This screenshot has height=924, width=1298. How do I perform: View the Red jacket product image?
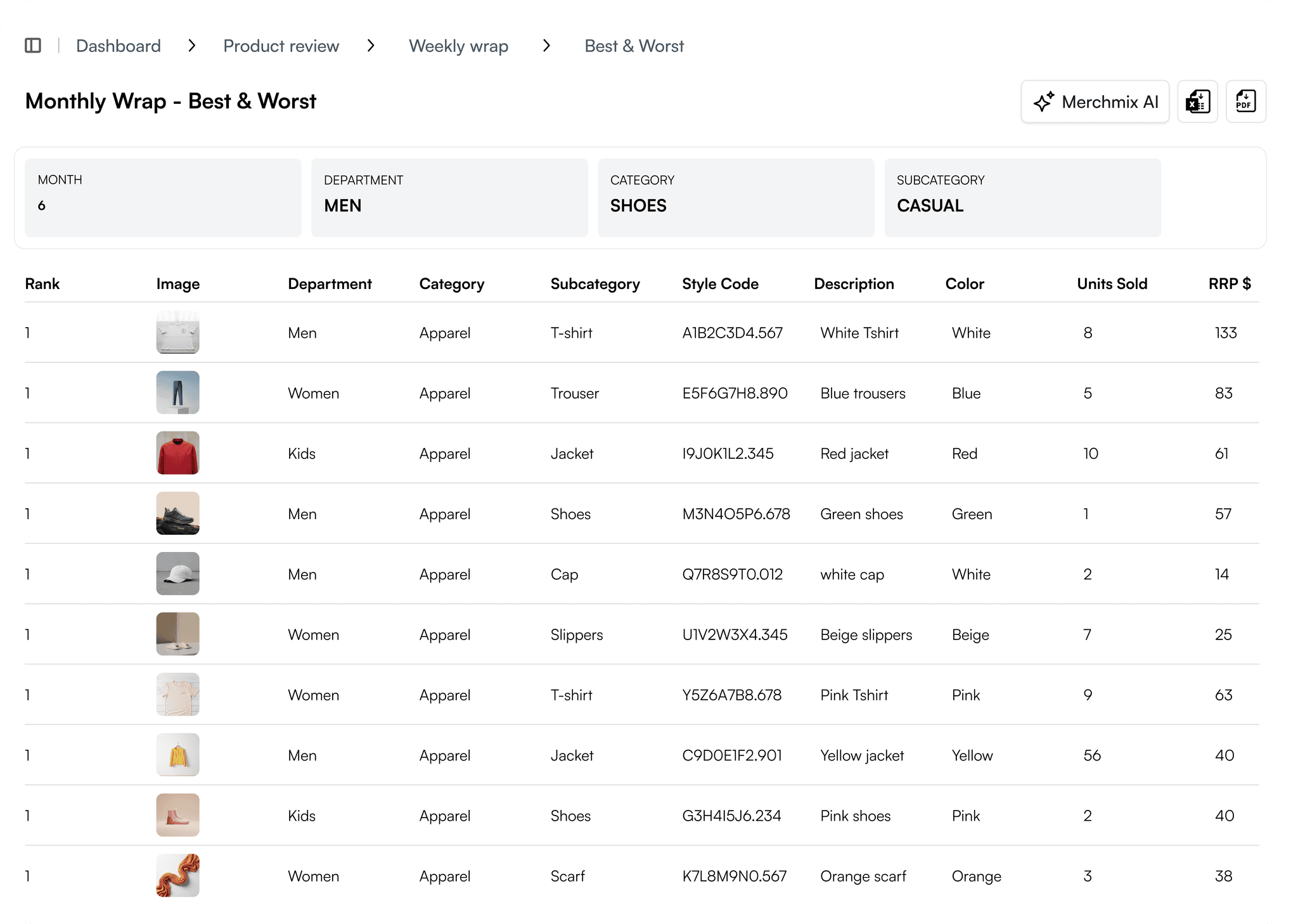[178, 453]
